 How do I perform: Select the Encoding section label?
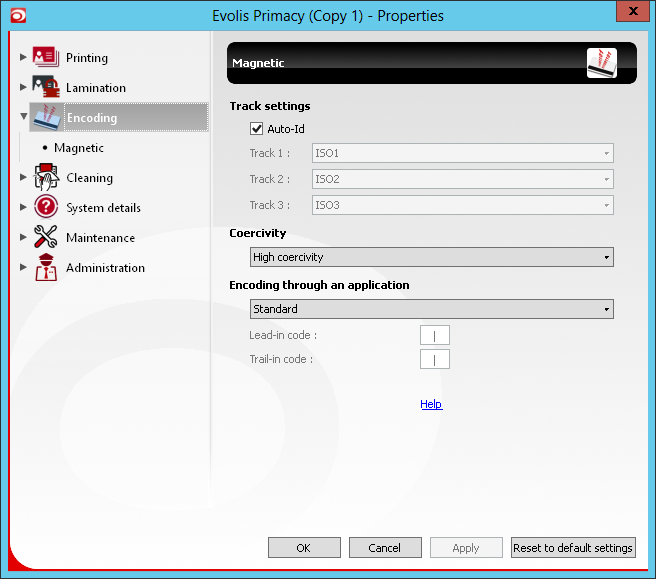[92, 118]
